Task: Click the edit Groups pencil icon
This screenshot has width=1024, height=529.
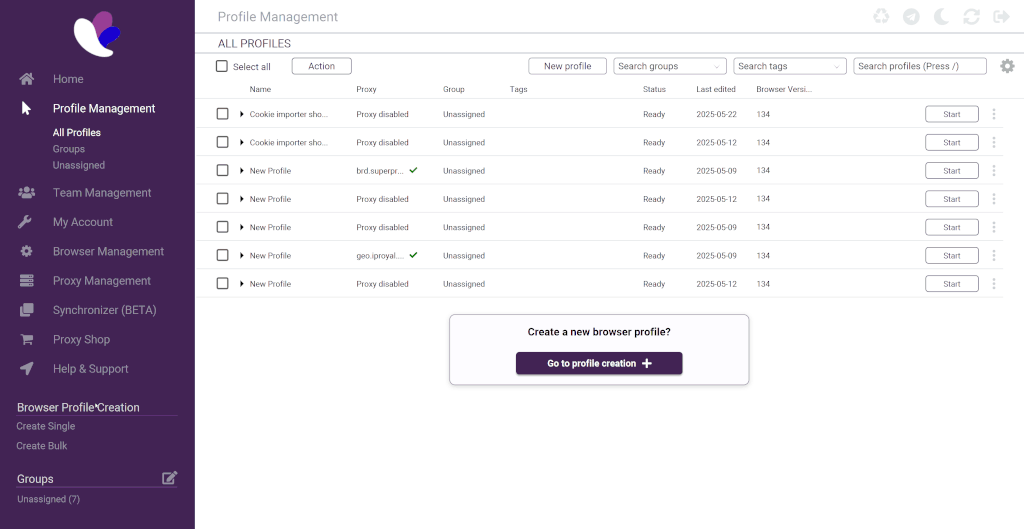Action: click(169, 478)
